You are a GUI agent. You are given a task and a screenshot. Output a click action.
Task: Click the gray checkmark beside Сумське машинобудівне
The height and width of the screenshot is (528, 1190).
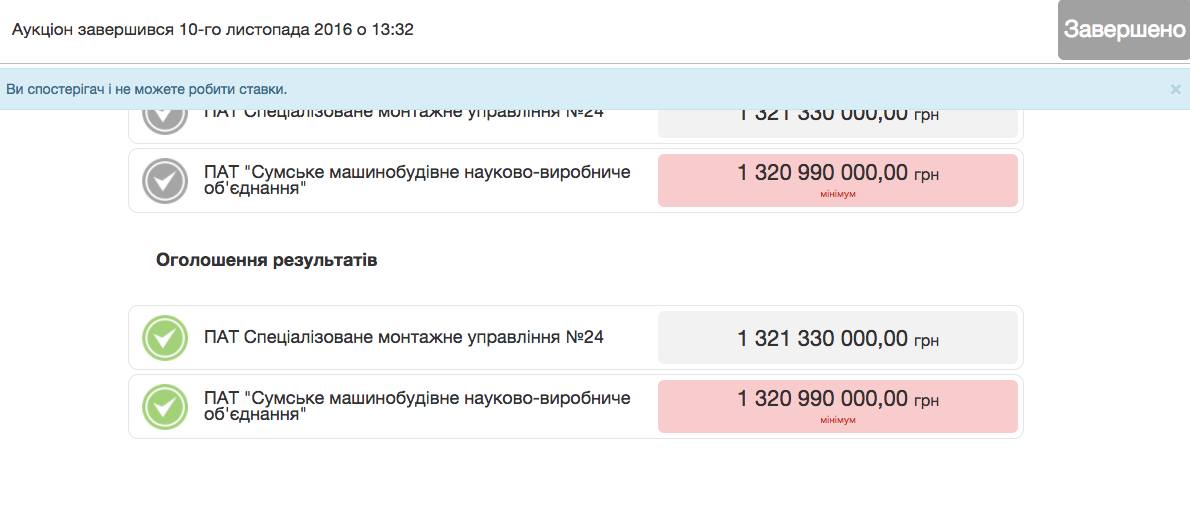coord(165,181)
